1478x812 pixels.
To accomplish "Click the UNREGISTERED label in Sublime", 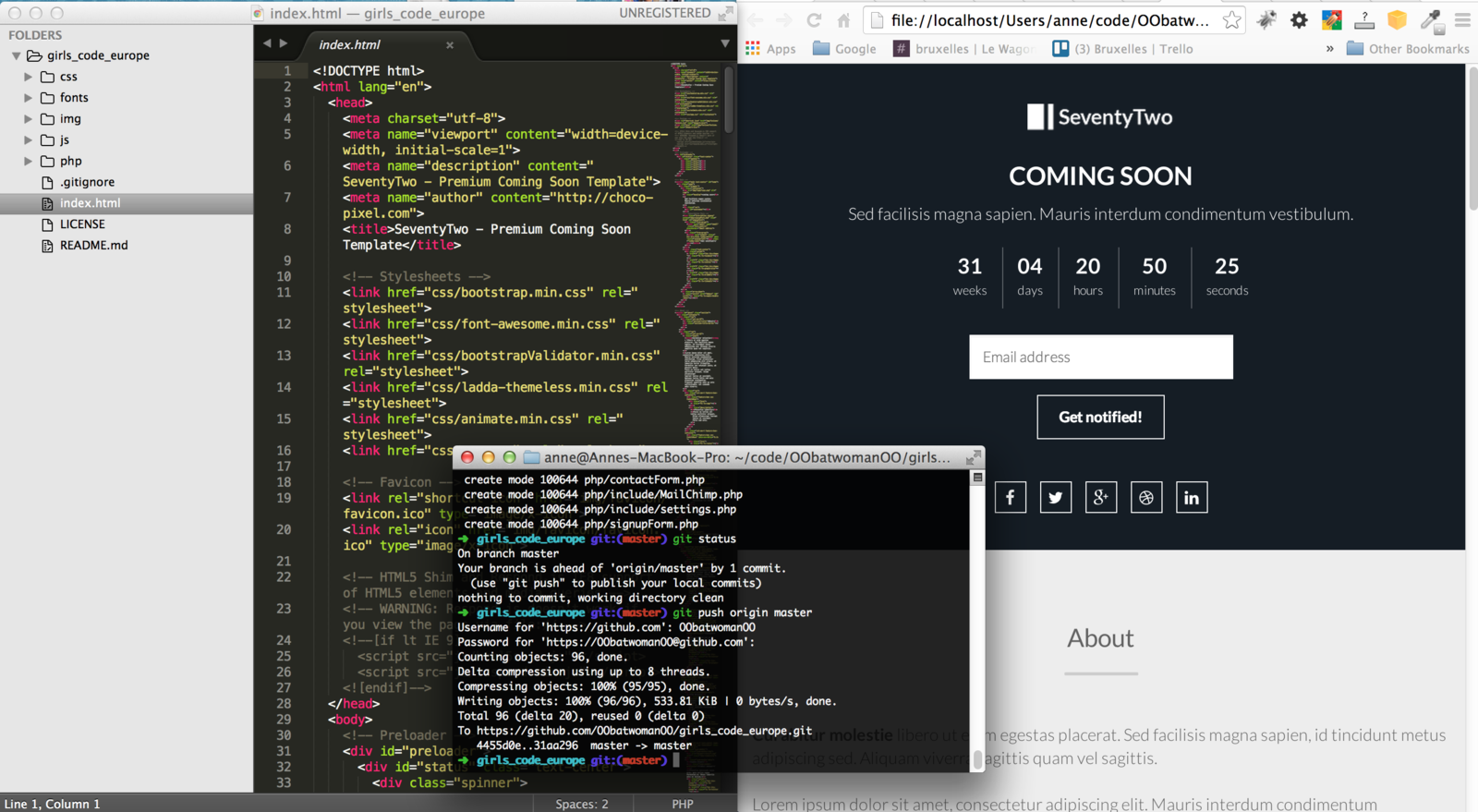I will tap(665, 13).
